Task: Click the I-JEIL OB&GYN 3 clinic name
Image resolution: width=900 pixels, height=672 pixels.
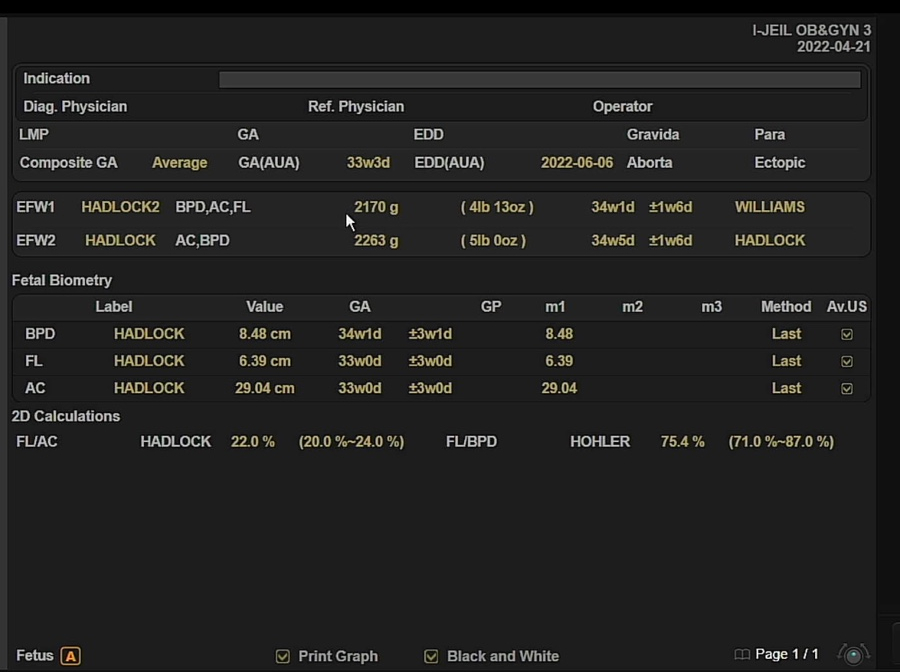Action: 812,30
